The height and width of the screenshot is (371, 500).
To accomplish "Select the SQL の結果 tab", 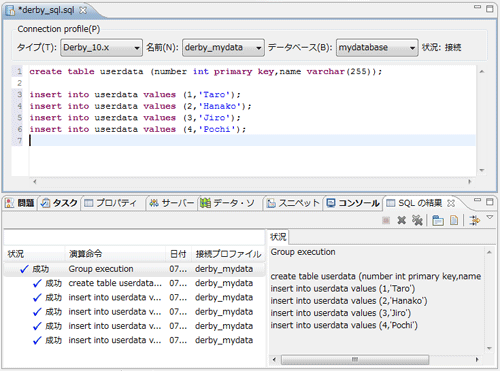I will [x=420, y=203].
